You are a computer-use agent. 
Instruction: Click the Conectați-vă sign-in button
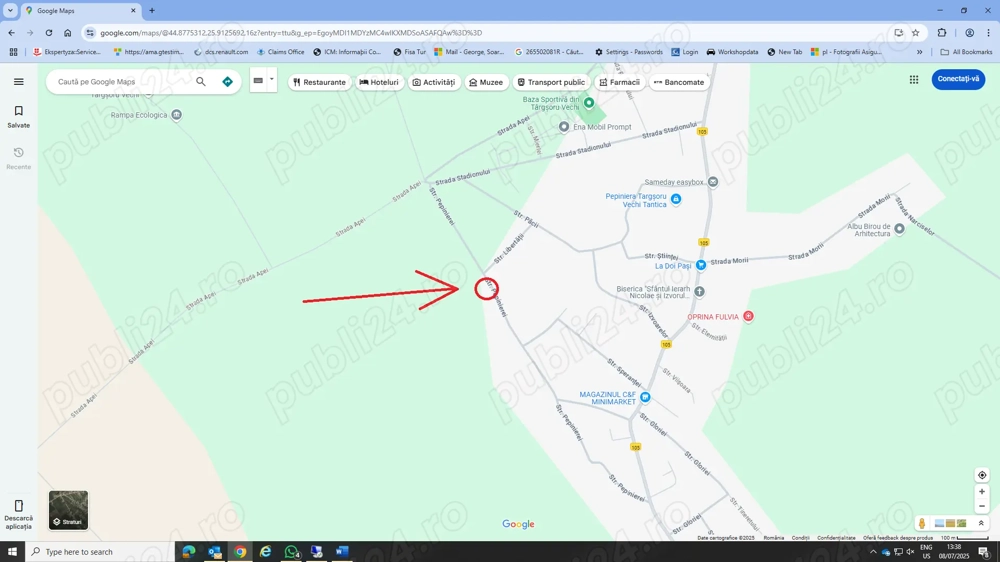[957, 80]
